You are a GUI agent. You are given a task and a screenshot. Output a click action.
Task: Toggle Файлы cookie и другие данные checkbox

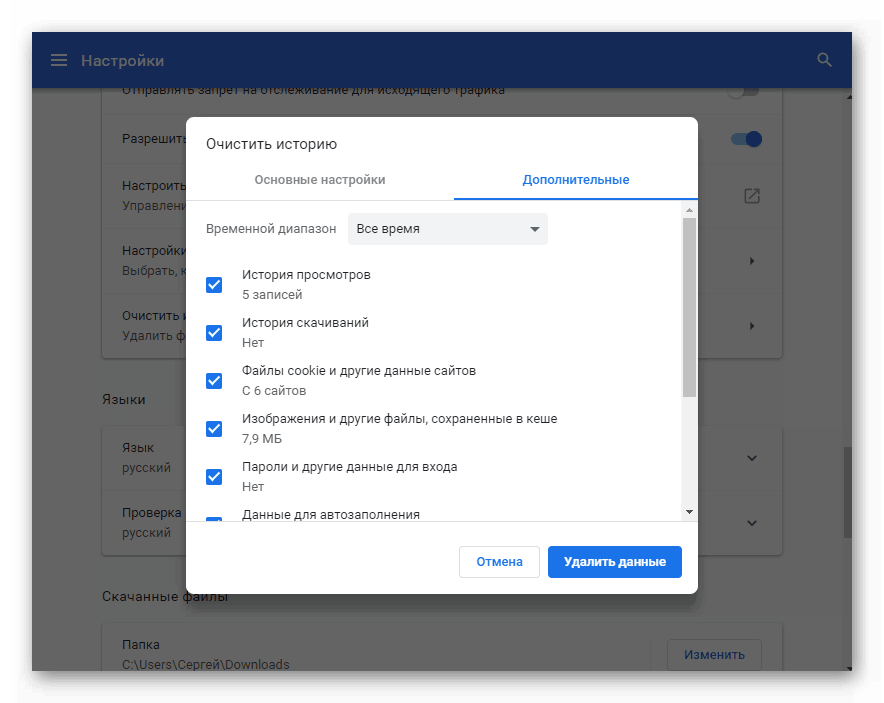[214, 381]
